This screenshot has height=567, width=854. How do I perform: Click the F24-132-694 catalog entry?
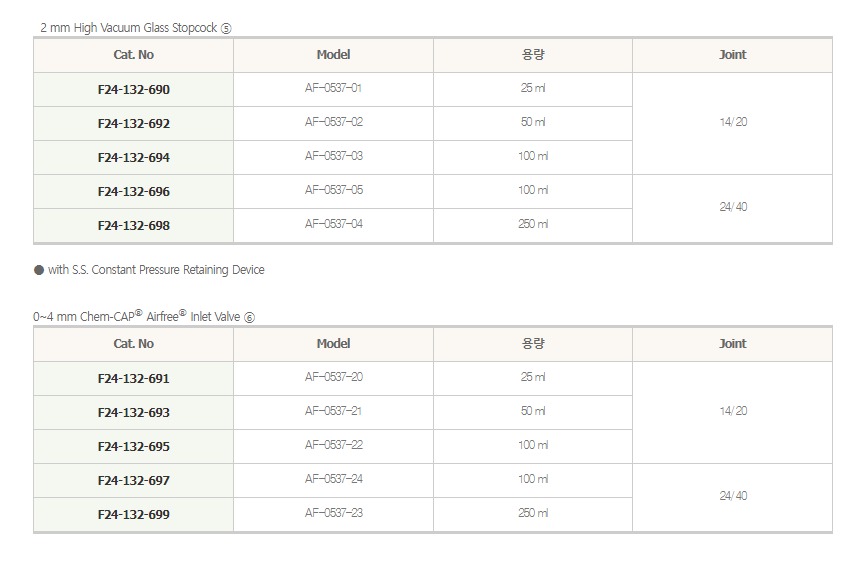click(134, 158)
